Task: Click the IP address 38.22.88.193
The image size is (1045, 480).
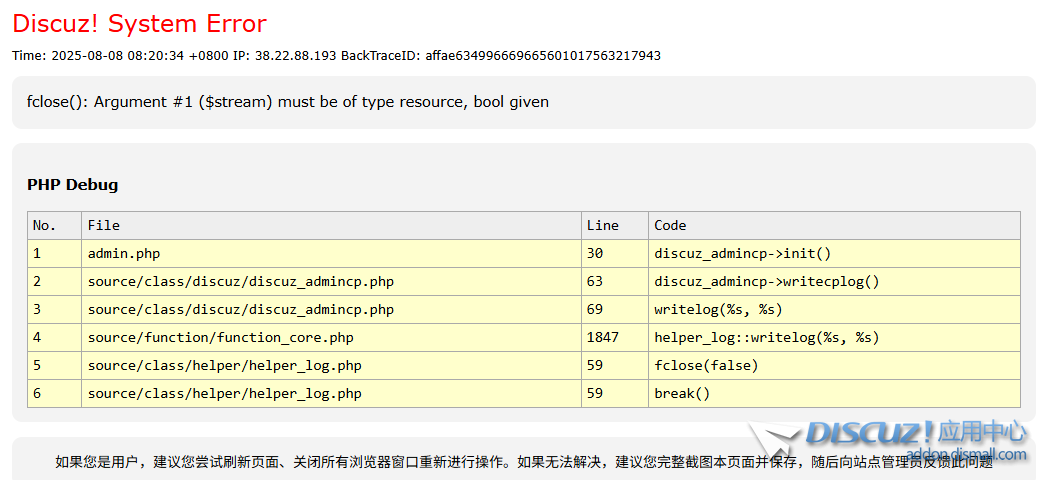Action: (x=295, y=56)
